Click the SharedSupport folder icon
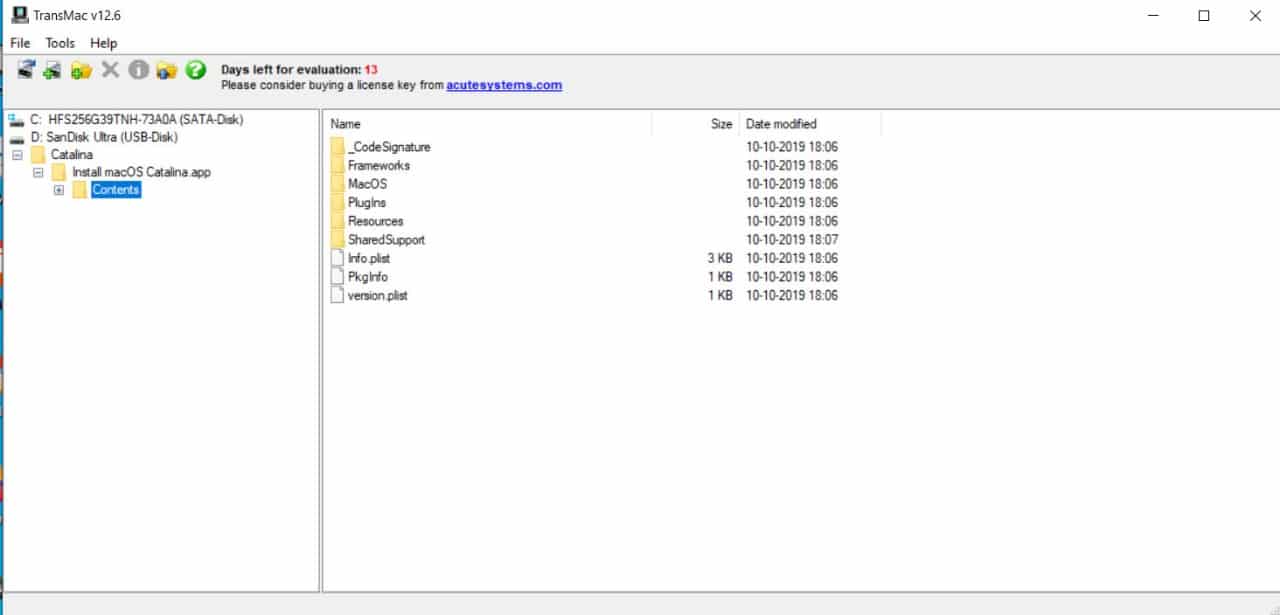Screen dimensions: 1280x615 point(337,239)
